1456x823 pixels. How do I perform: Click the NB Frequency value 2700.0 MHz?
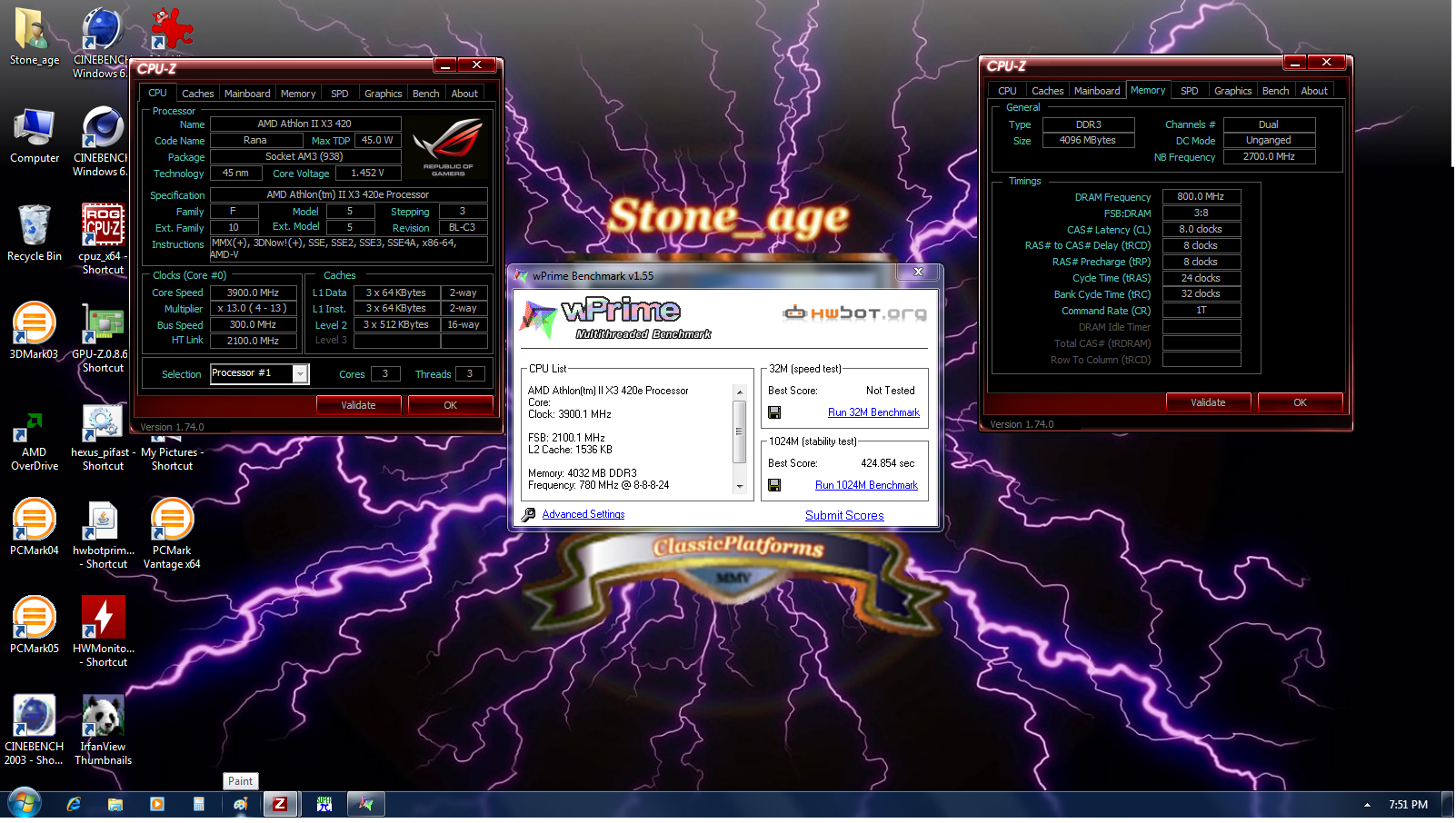pyautogui.click(x=1269, y=156)
